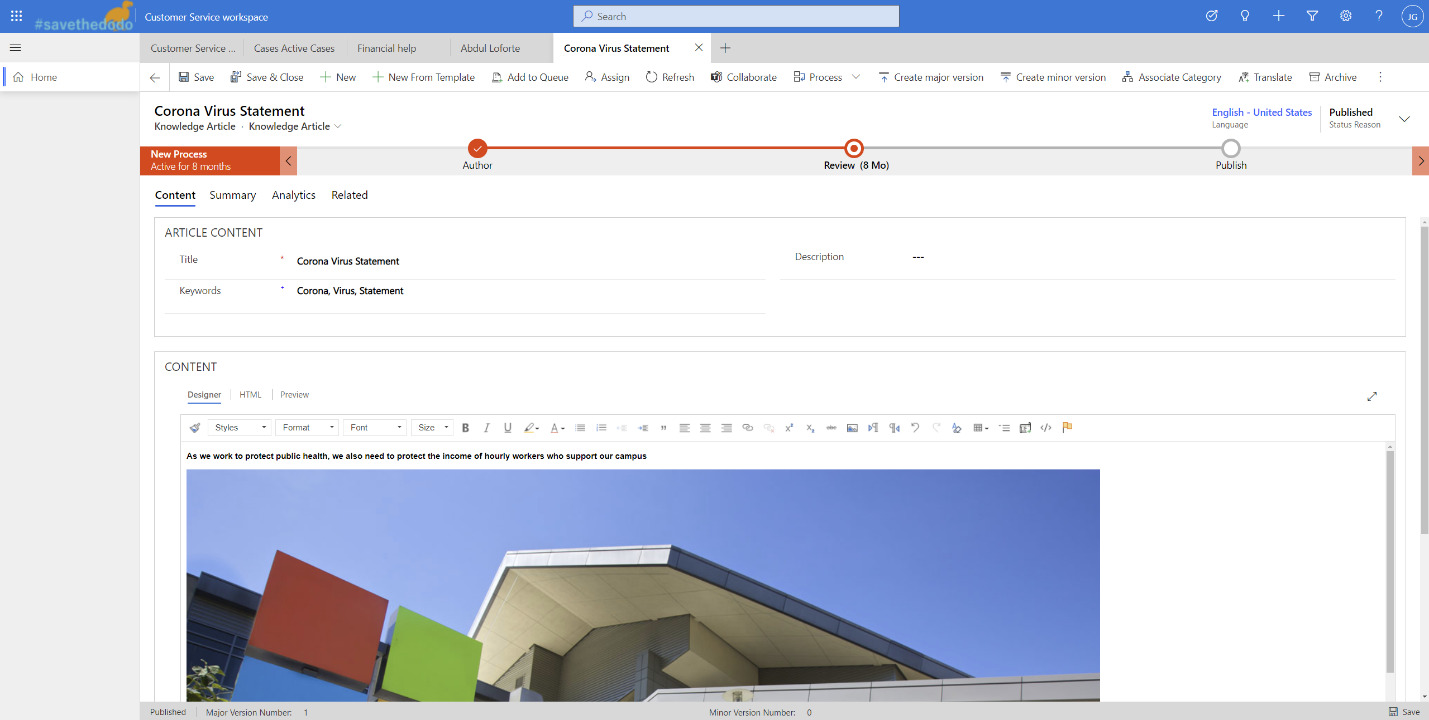Viewport: 1429px width, 720px height.
Task: Click the anchor flag icon
Action: (1067, 427)
